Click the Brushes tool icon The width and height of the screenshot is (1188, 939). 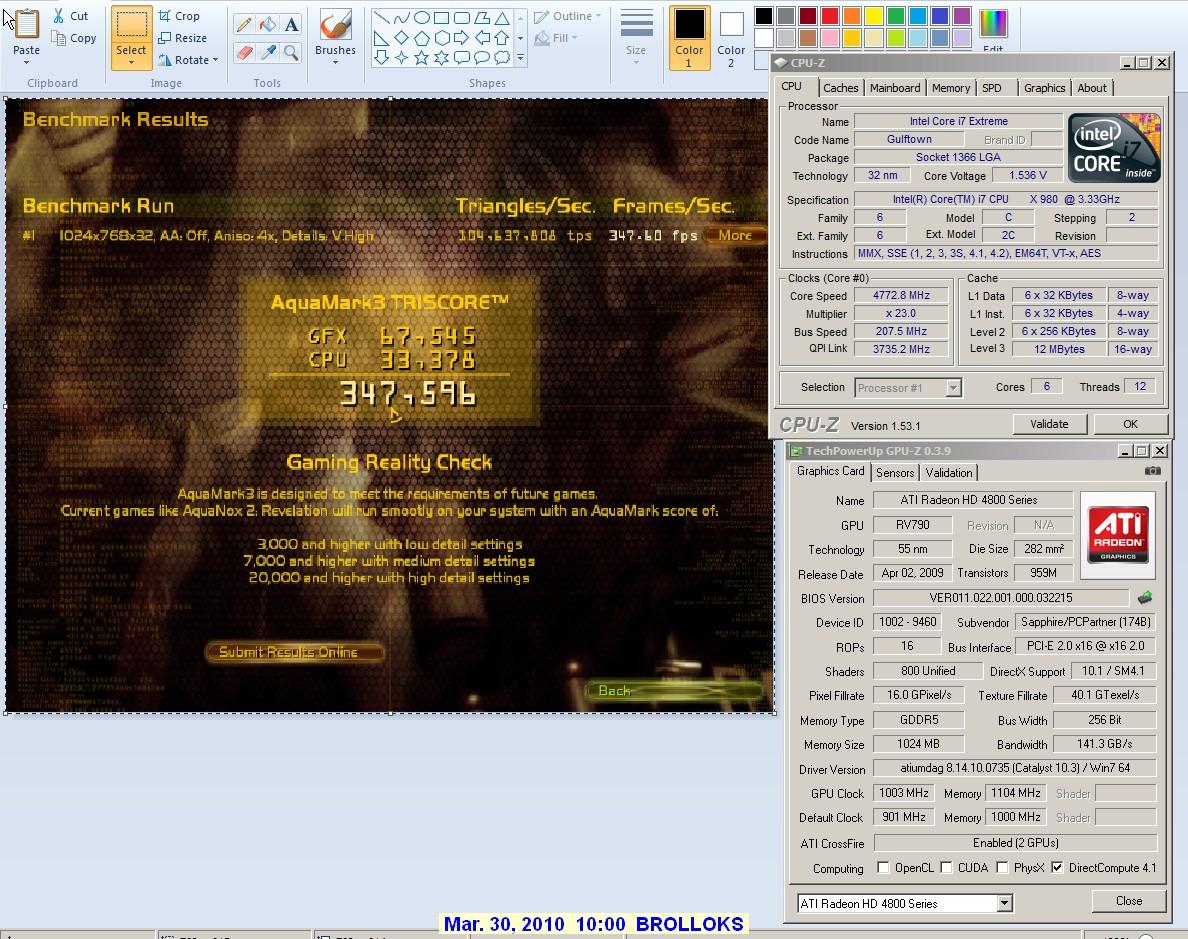[x=335, y=24]
